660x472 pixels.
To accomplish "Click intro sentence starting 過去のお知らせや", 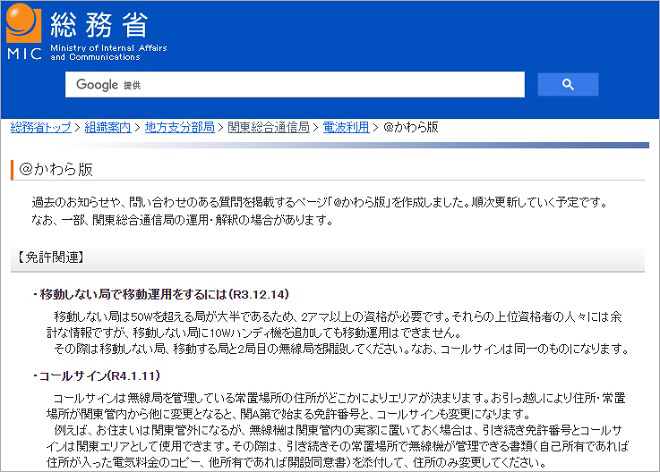I will [x=319, y=203].
